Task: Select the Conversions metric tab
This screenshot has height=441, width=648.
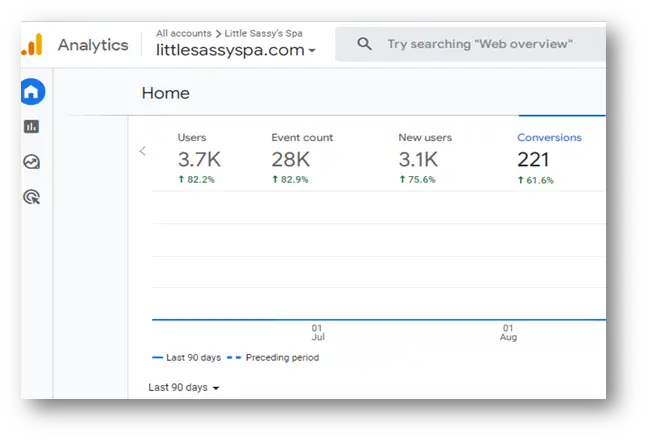Action: (549, 158)
